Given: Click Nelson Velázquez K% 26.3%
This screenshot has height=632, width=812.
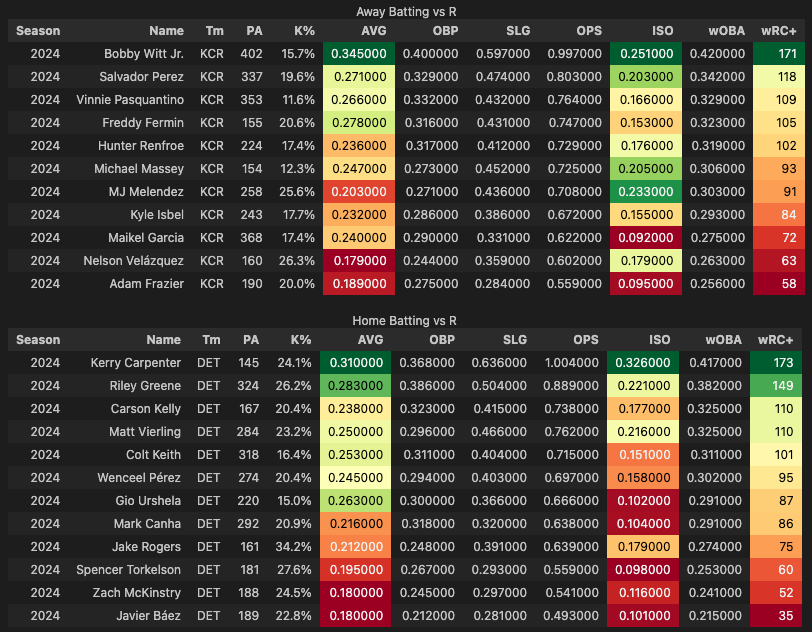Looking at the screenshot, I should point(296,261).
